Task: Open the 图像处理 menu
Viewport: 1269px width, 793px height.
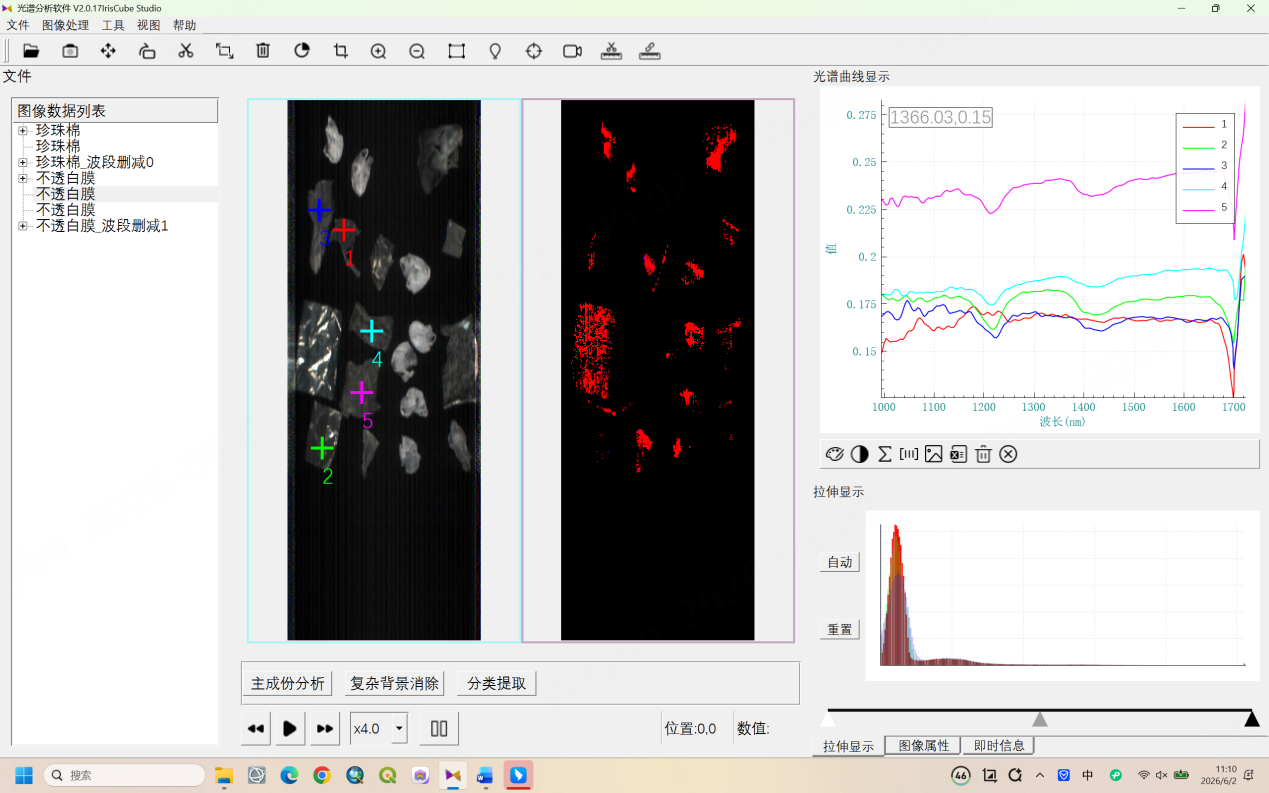Action: pyautogui.click(x=65, y=25)
